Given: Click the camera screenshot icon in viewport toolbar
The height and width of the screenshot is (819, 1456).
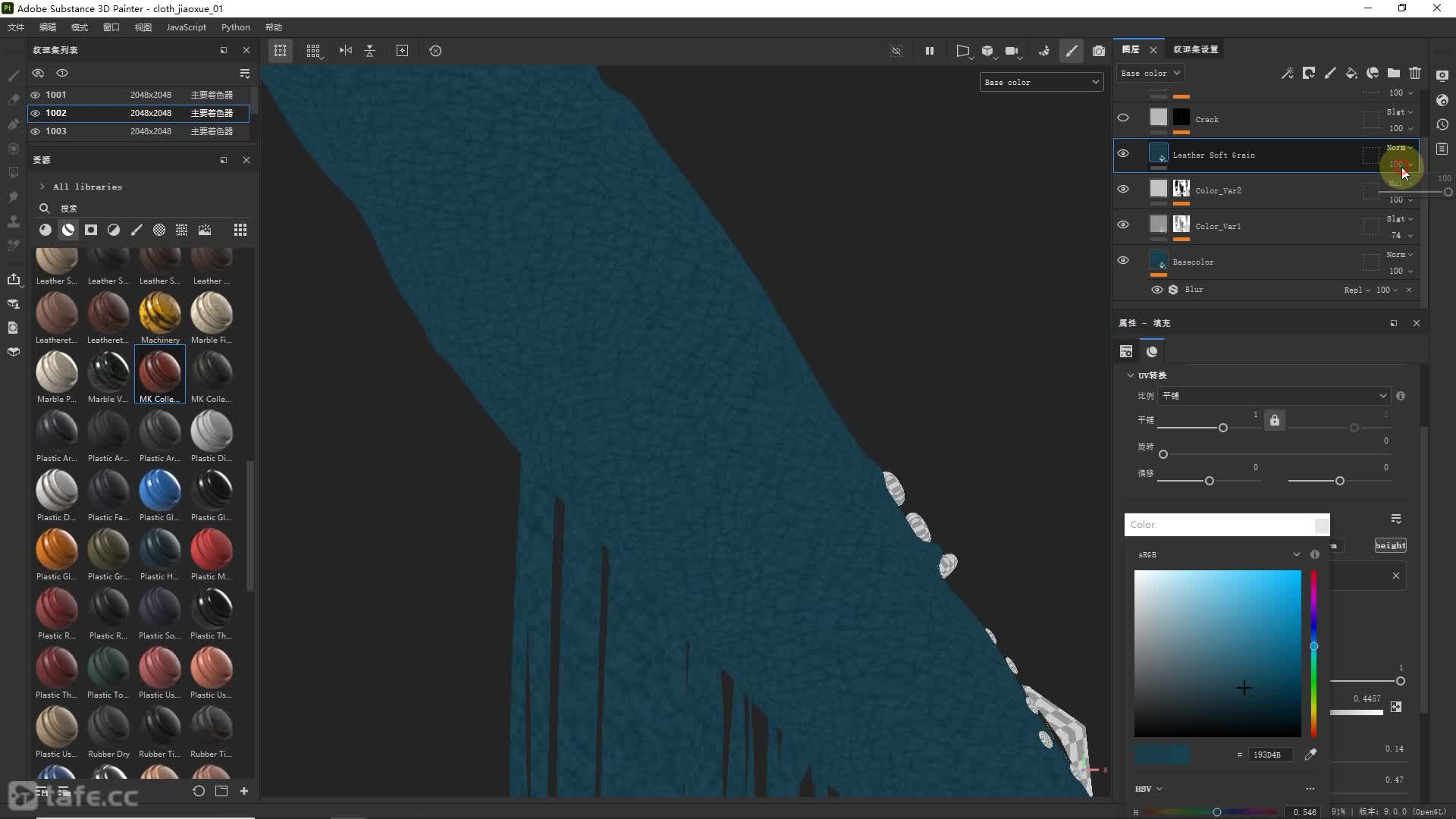Looking at the screenshot, I should [1098, 51].
